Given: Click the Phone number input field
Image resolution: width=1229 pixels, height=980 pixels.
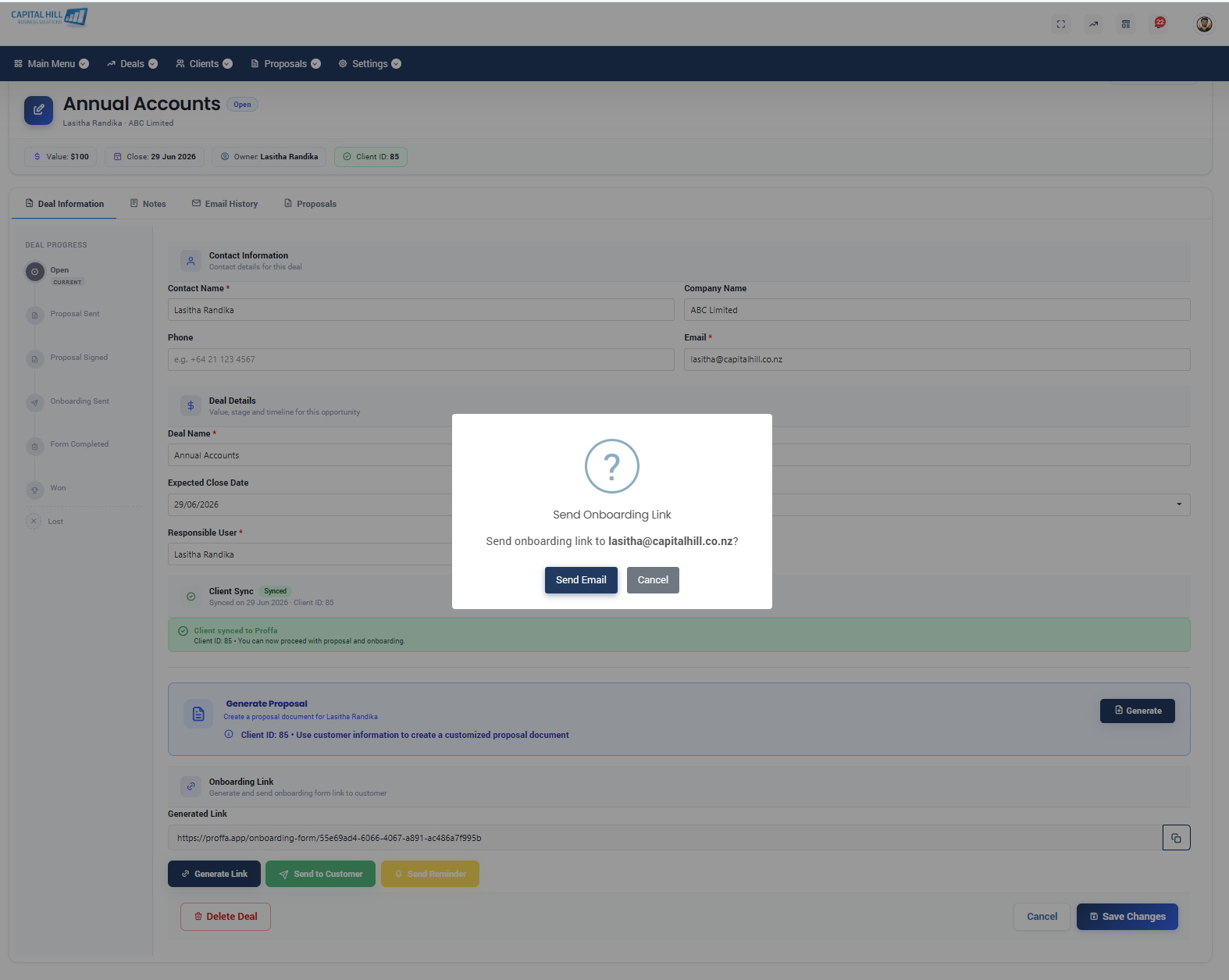Looking at the screenshot, I should pyautogui.click(x=421, y=359).
